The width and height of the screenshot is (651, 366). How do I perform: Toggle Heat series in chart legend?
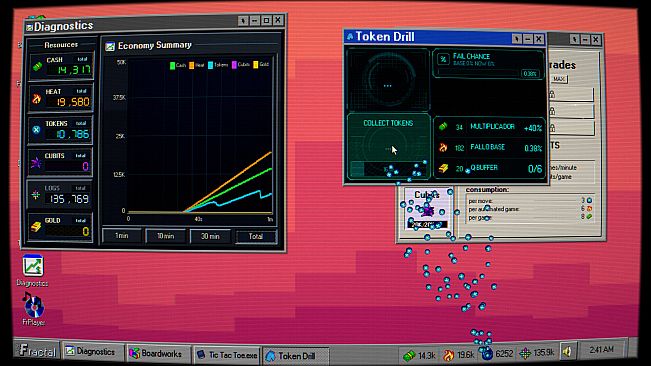coord(196,65)
